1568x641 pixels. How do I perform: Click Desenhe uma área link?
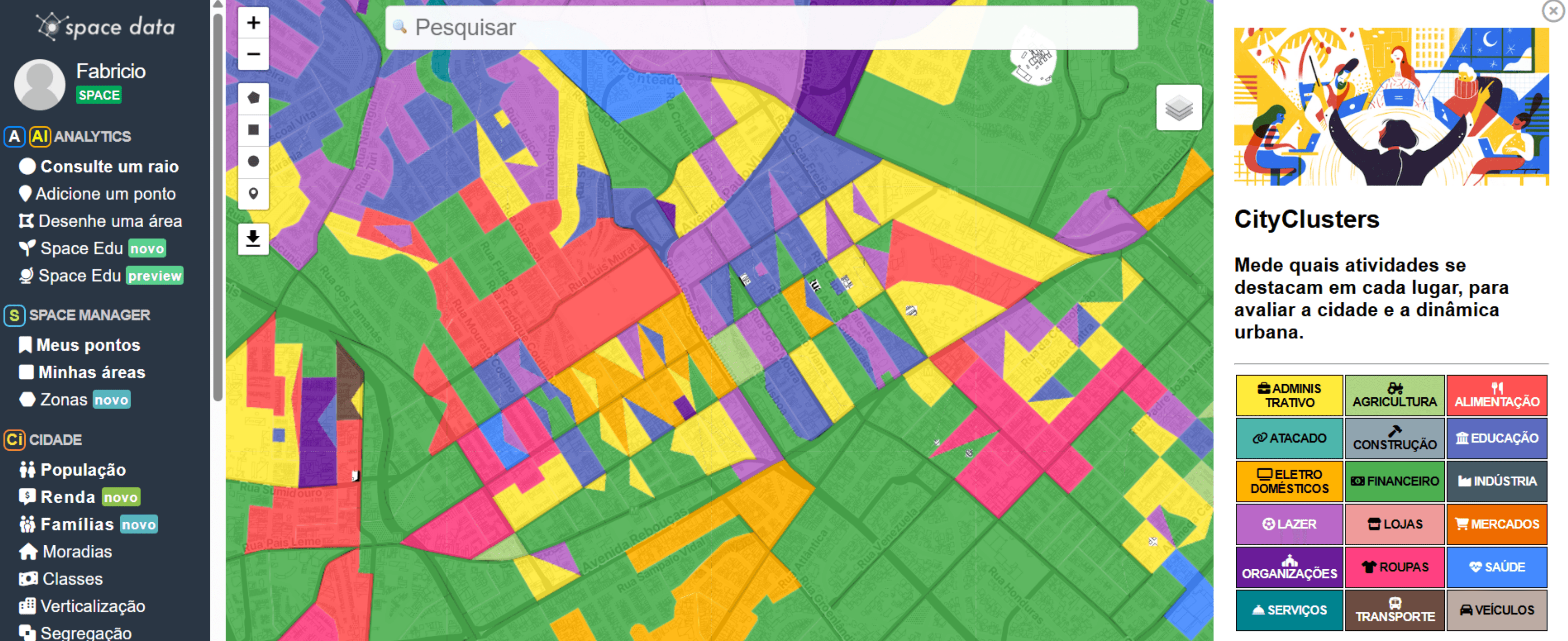(x=109, y=221)
